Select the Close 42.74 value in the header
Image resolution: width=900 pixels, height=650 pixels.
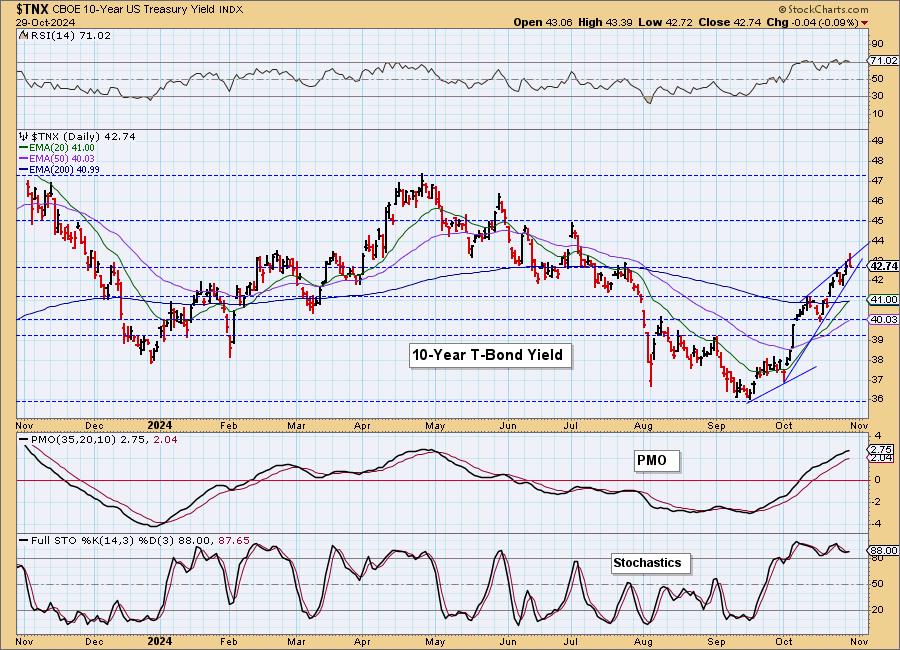730,22
